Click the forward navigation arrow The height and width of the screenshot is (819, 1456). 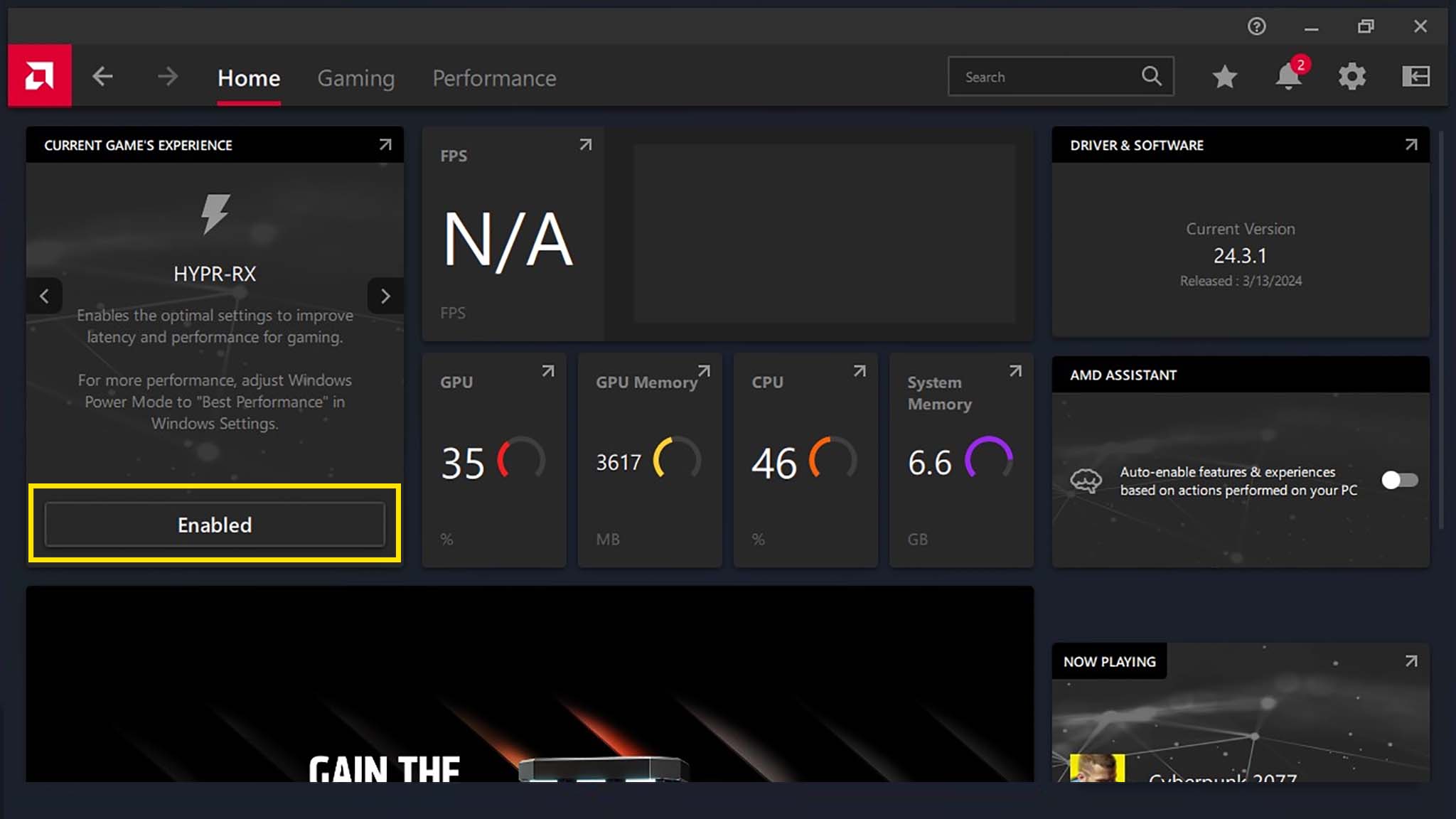(168, 76)
